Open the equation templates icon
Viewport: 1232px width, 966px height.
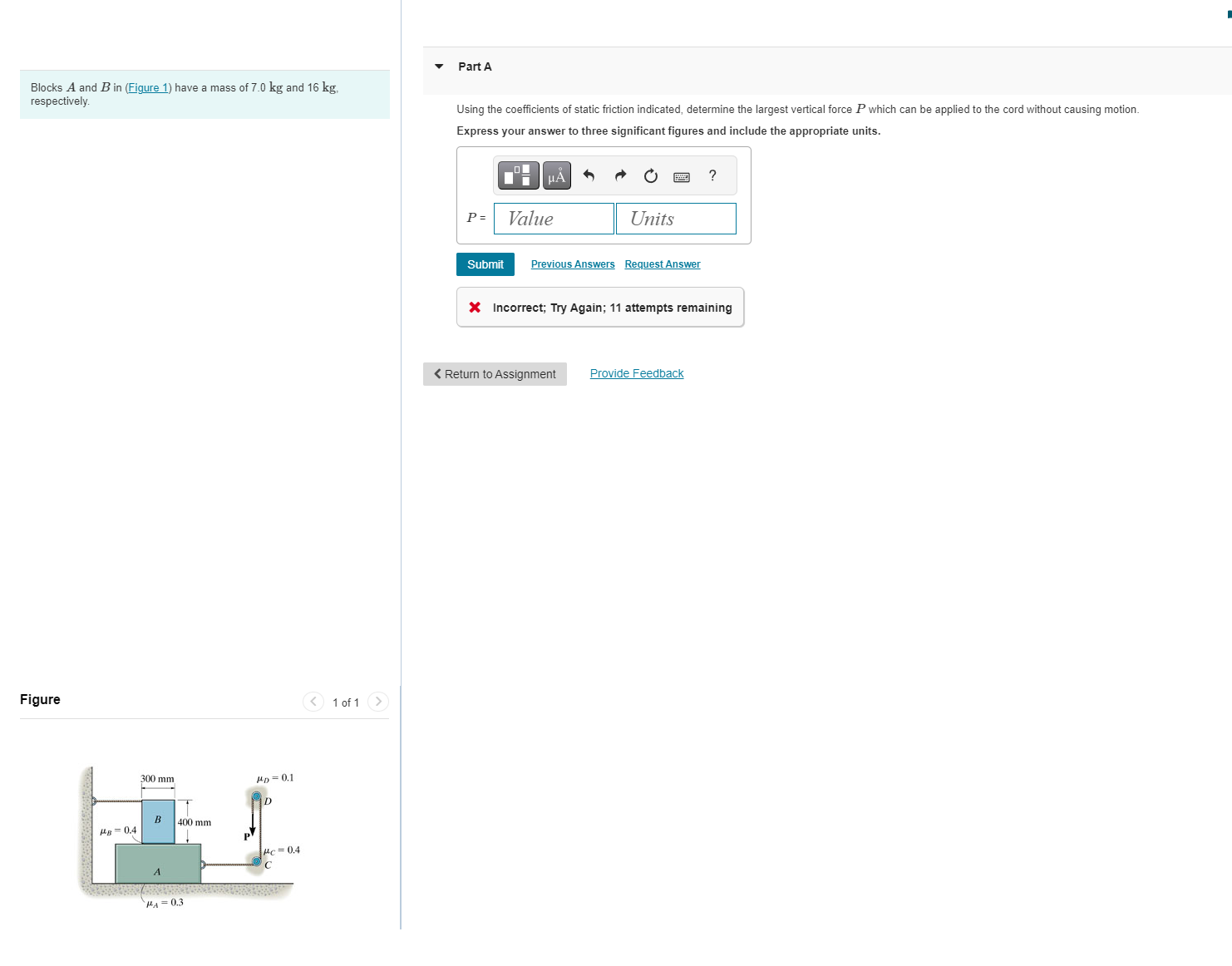(517, 175)
